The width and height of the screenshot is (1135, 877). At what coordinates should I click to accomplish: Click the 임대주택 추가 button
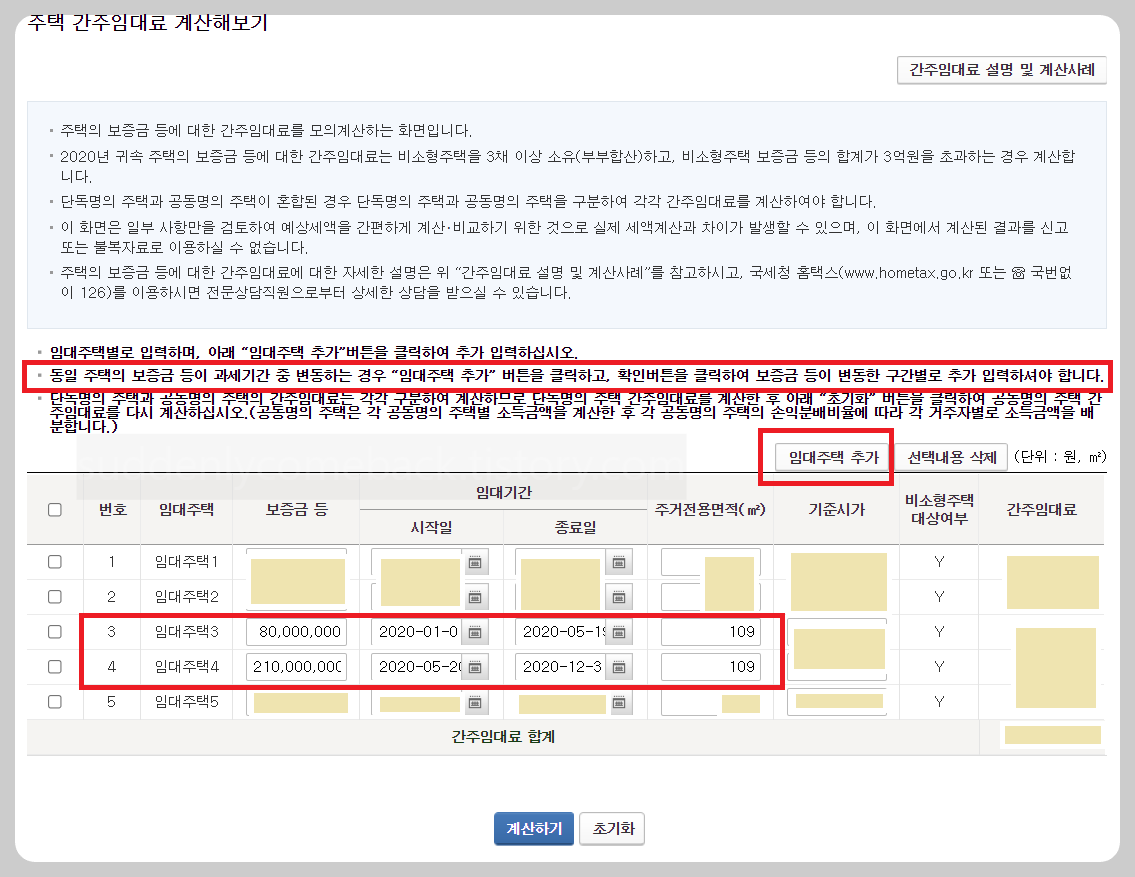coord(833,456)
